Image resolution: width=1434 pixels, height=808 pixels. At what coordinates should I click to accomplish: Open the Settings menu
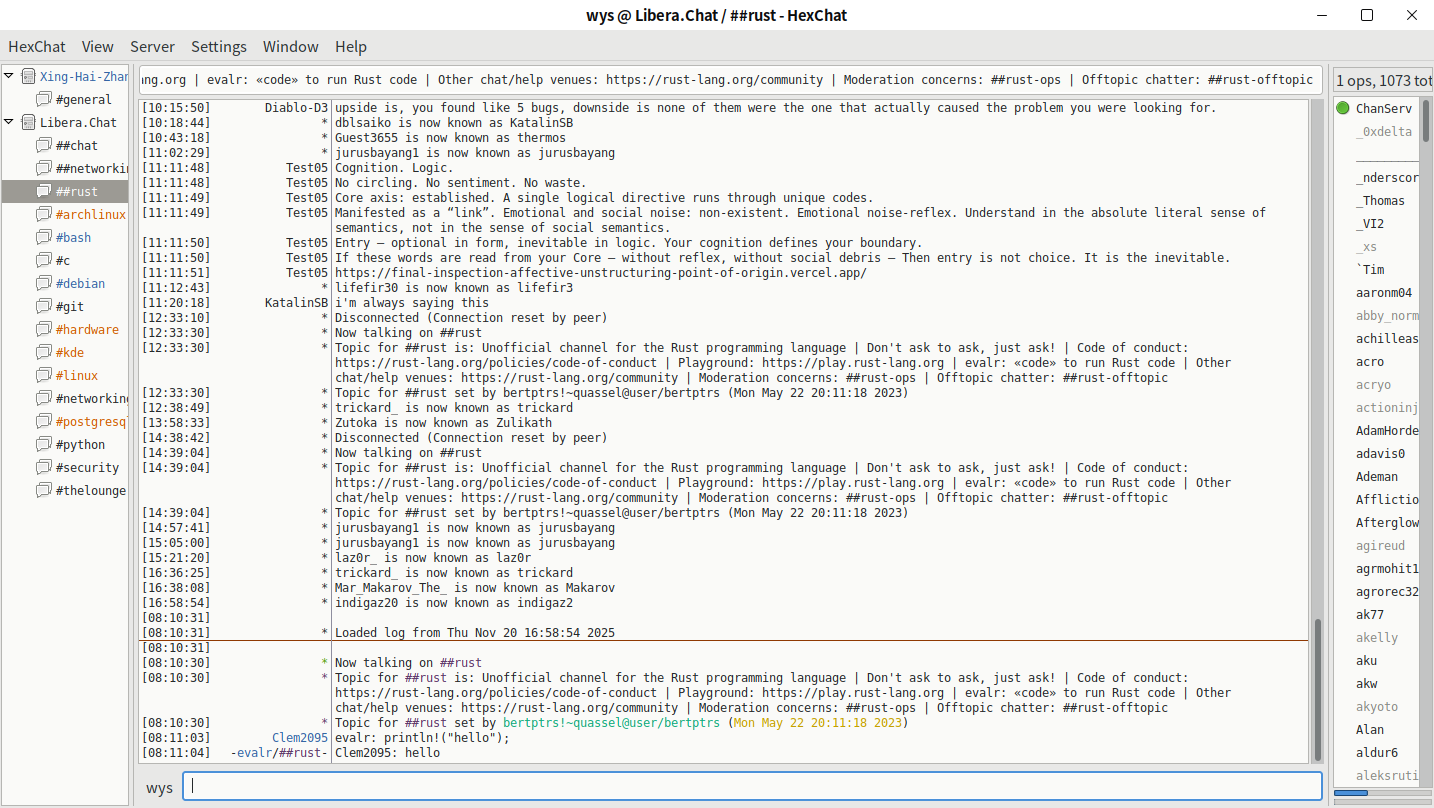[x=219, y=47]
